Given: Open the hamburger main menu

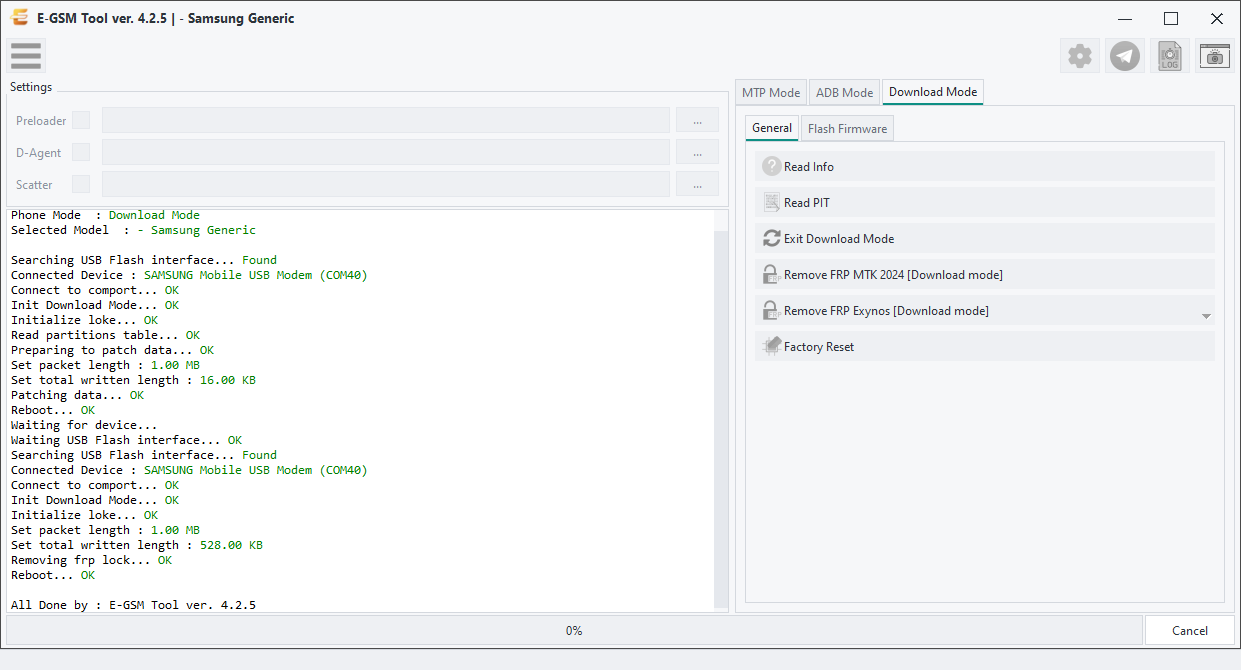Looking at the screenshot, I should point(26,56).
